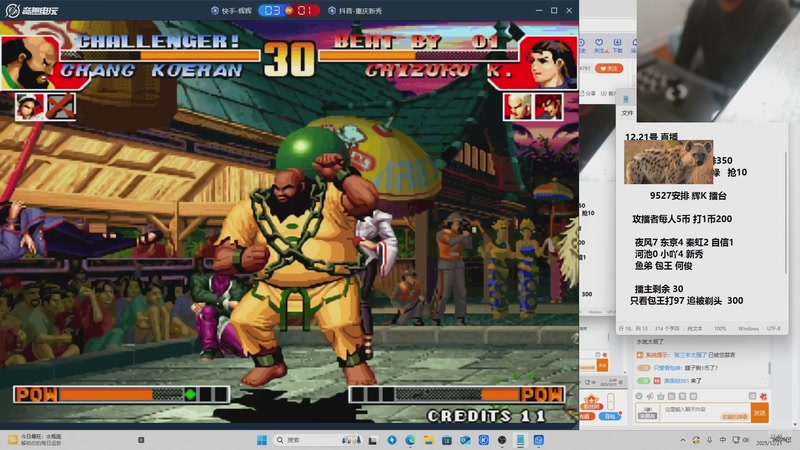Focus the chat message input field

[x=706, y=413]
